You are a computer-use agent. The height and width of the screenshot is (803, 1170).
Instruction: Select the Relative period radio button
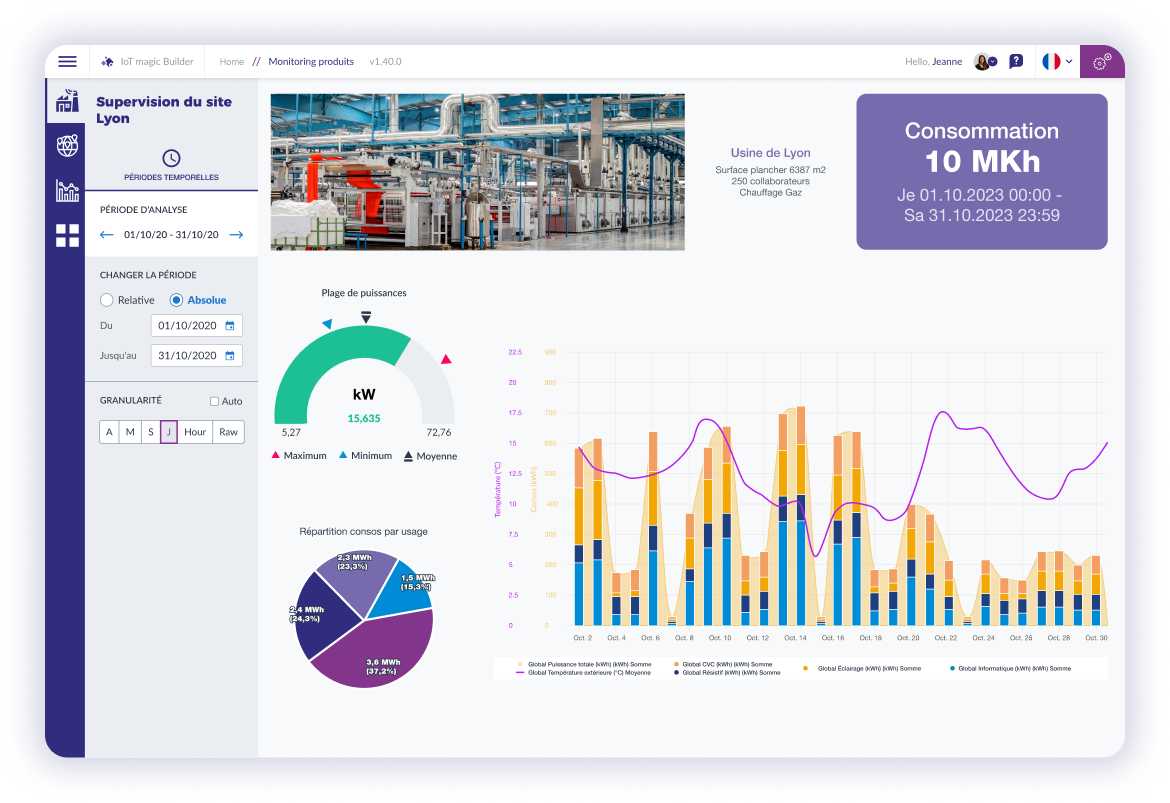(107, 300)
